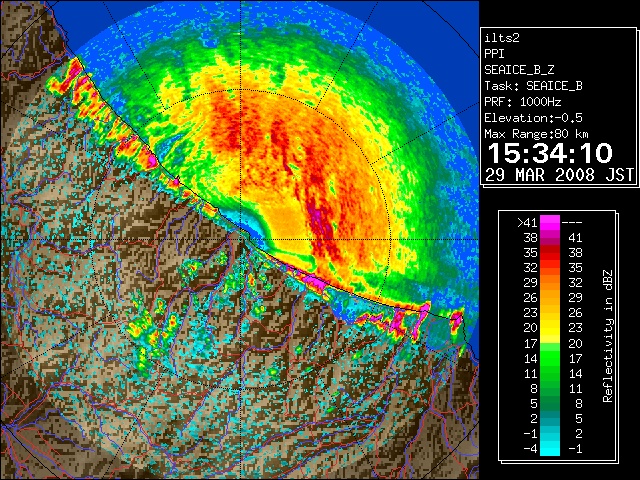Click the 15:34:10 timestamp
The height and width of the screenshot is (480, 640).
[x=550, y=153]
